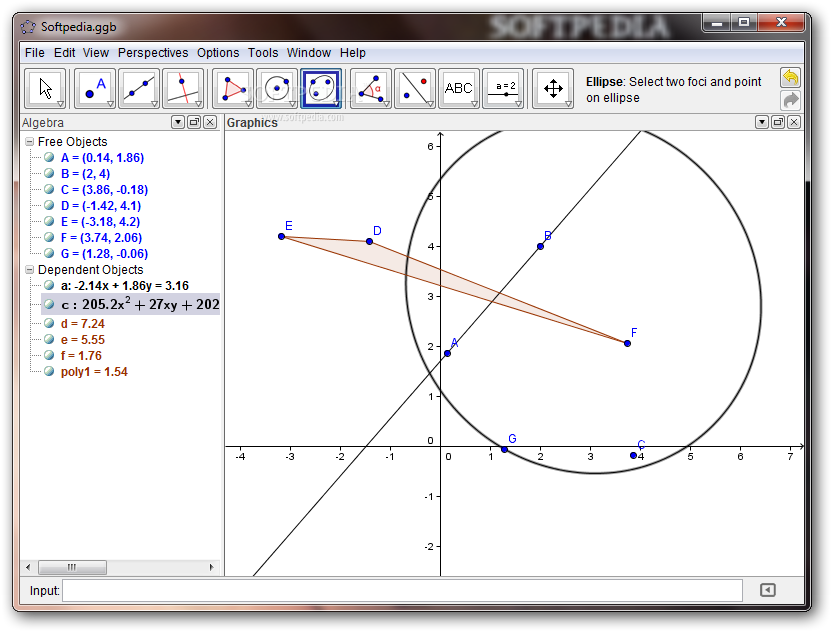The width and height of the screenshot is (832, 632).
Task: Open Algebra panel style bar dropdown
Action: (x=178, y=123)
